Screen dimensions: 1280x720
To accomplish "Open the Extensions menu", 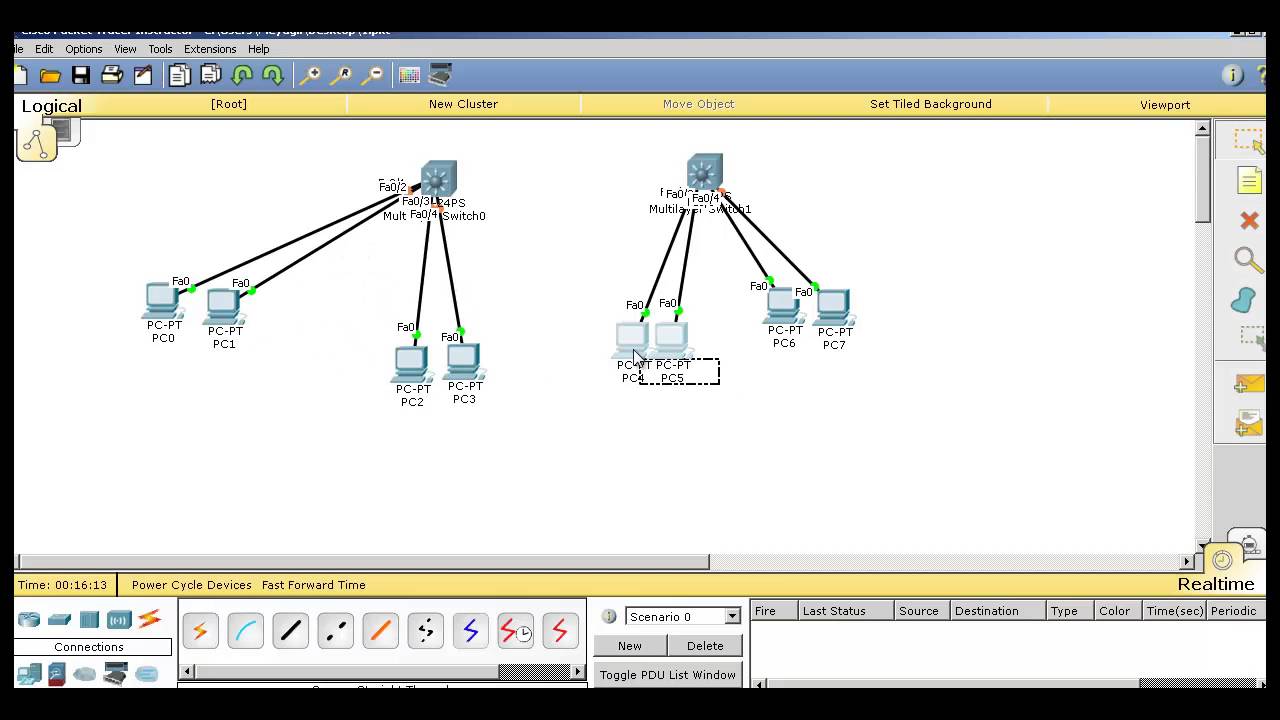I will [x=210, y=49].
